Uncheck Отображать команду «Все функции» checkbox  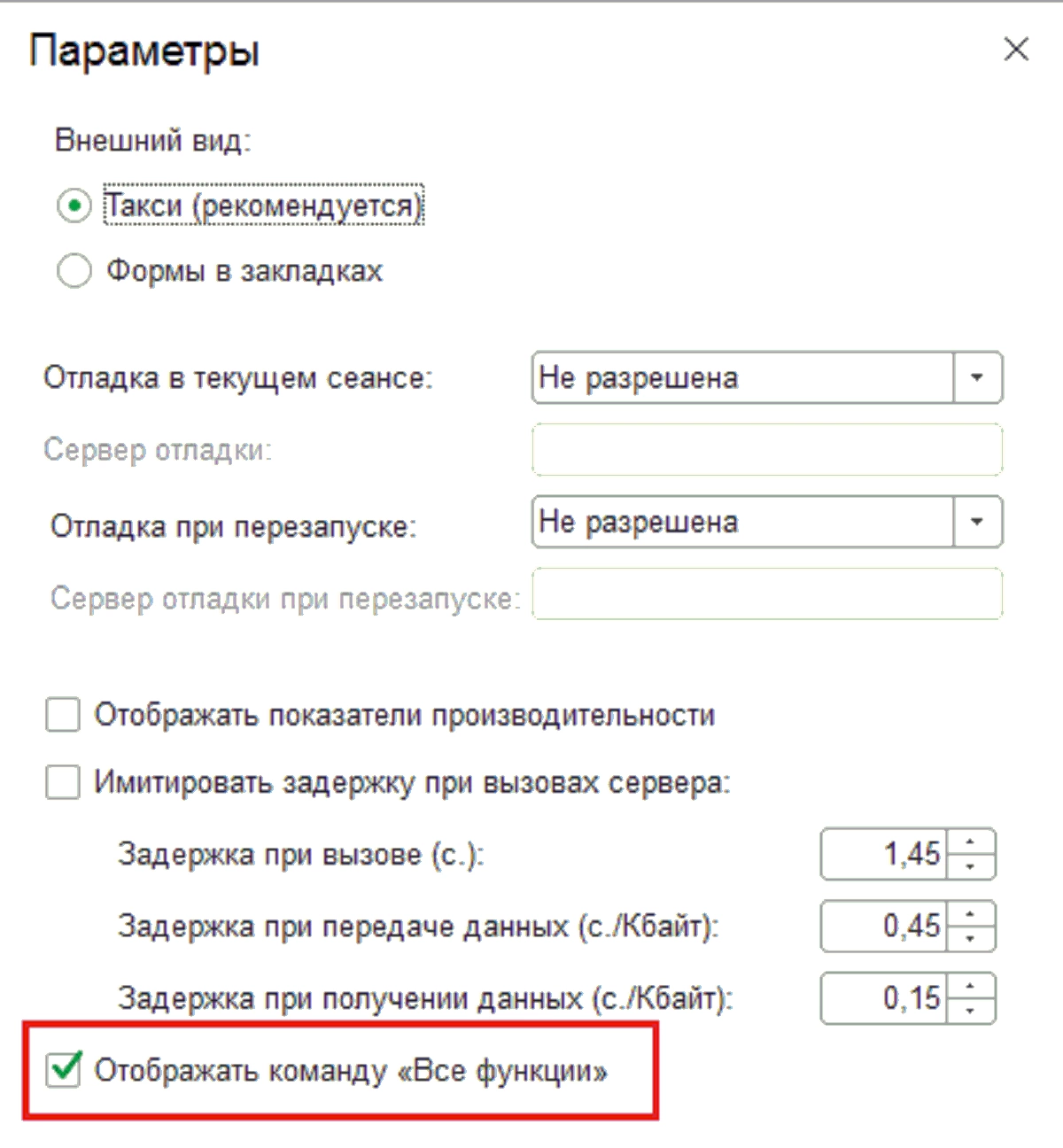[64, 1070]
